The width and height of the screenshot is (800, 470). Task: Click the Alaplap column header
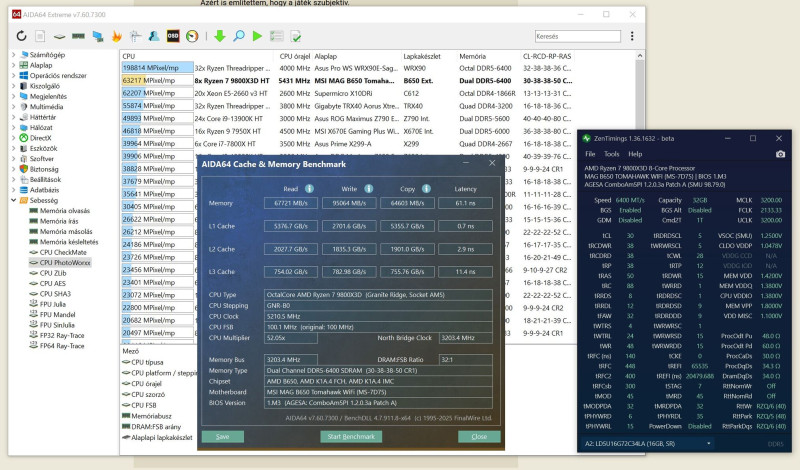coord(326,56)
